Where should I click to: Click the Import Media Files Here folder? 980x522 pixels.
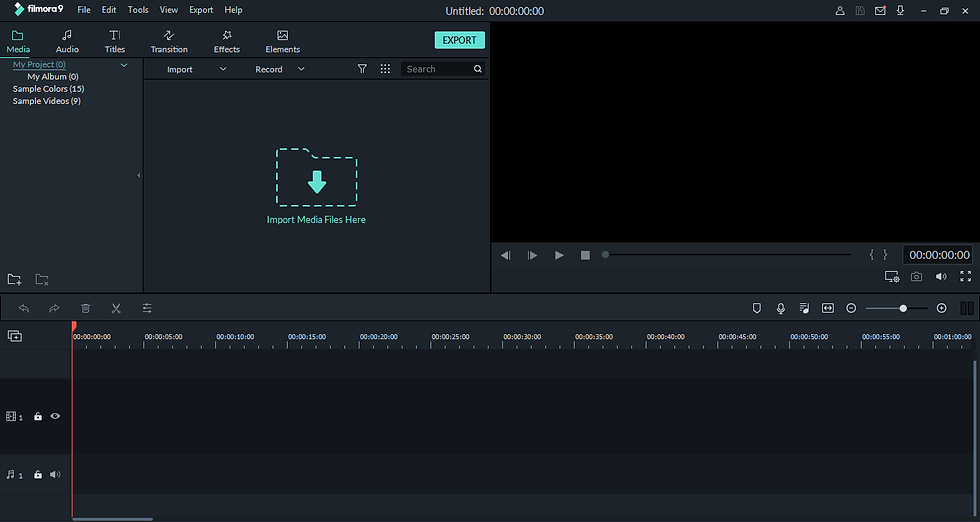[x=316, y=178]
